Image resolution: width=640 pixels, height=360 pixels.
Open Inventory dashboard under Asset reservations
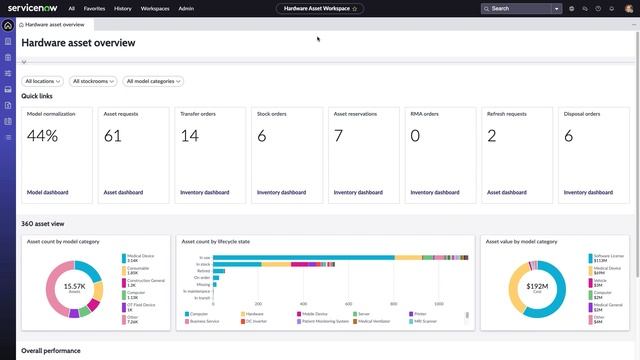coord(358,192)
